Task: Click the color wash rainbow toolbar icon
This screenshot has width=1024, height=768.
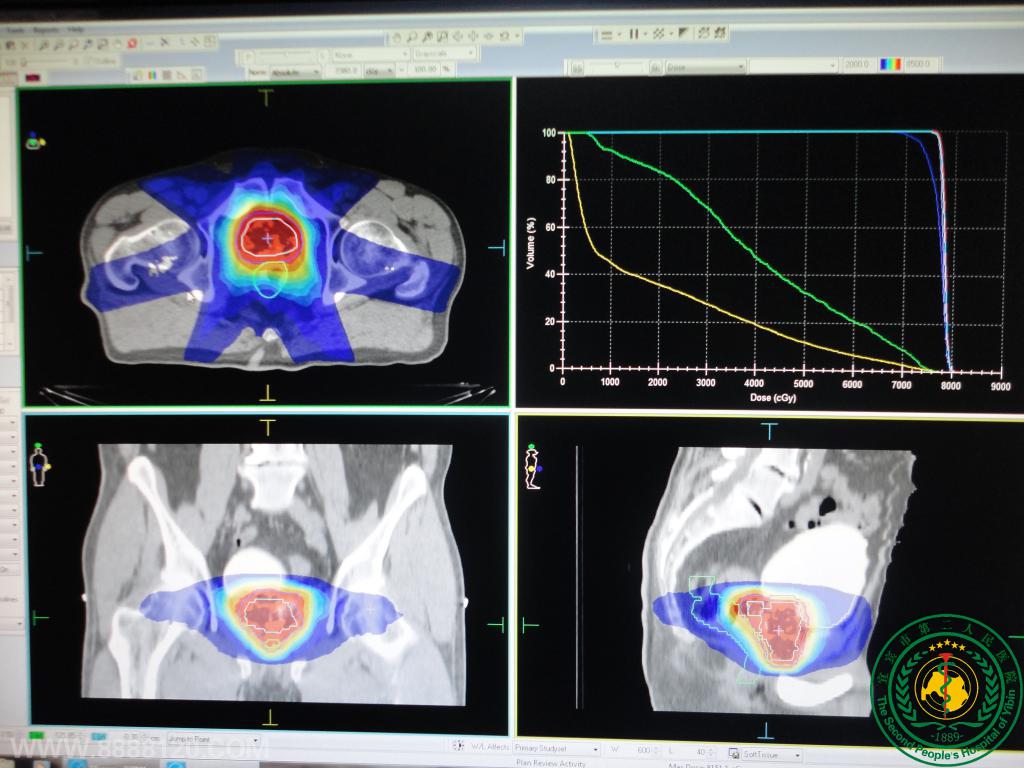Action: 152,73
